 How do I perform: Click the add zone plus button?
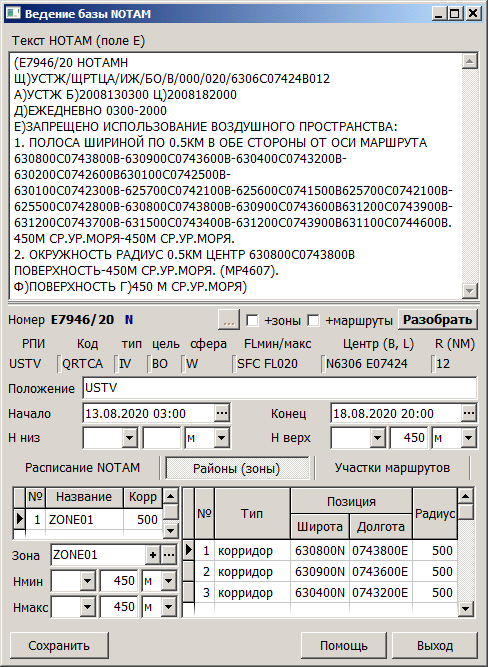(x=153, y=555)
